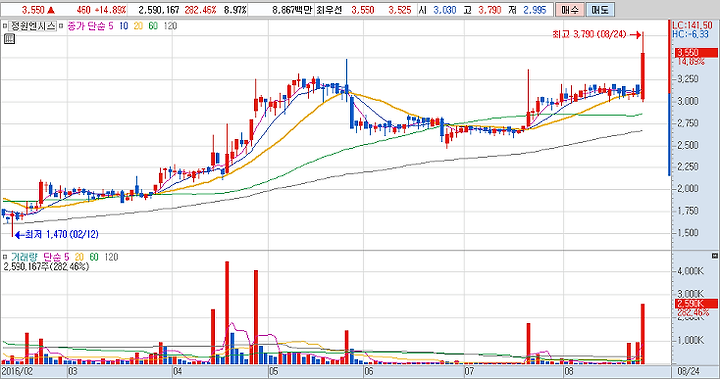Viewport: 720px width, 379px height.
Task: Click the red 2,590K volume tag on axis
Action: pyautogui.click(x=695, y=304)
